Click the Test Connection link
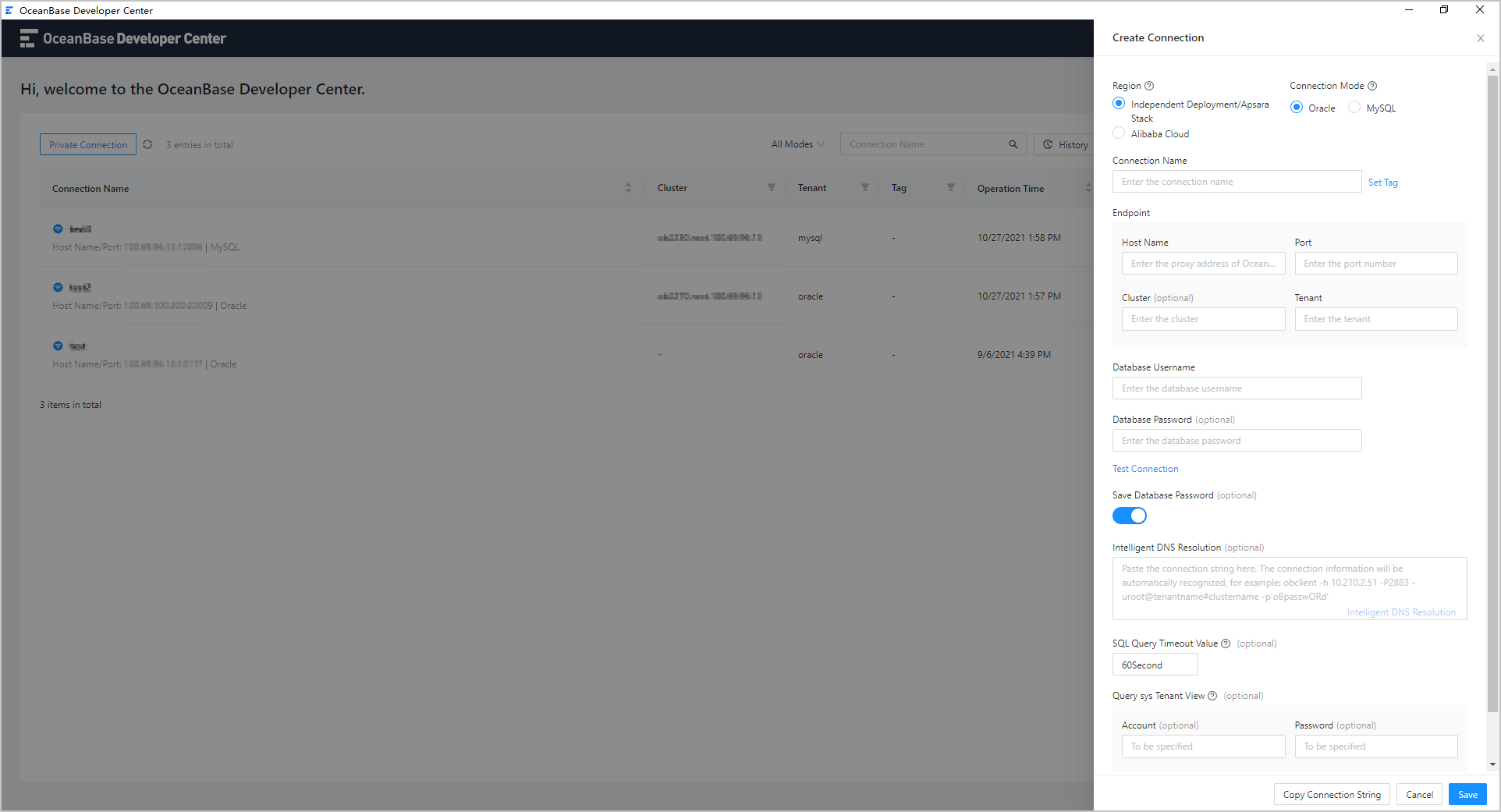Viewport: 1501px width, 812px height. pos(1145,469)
